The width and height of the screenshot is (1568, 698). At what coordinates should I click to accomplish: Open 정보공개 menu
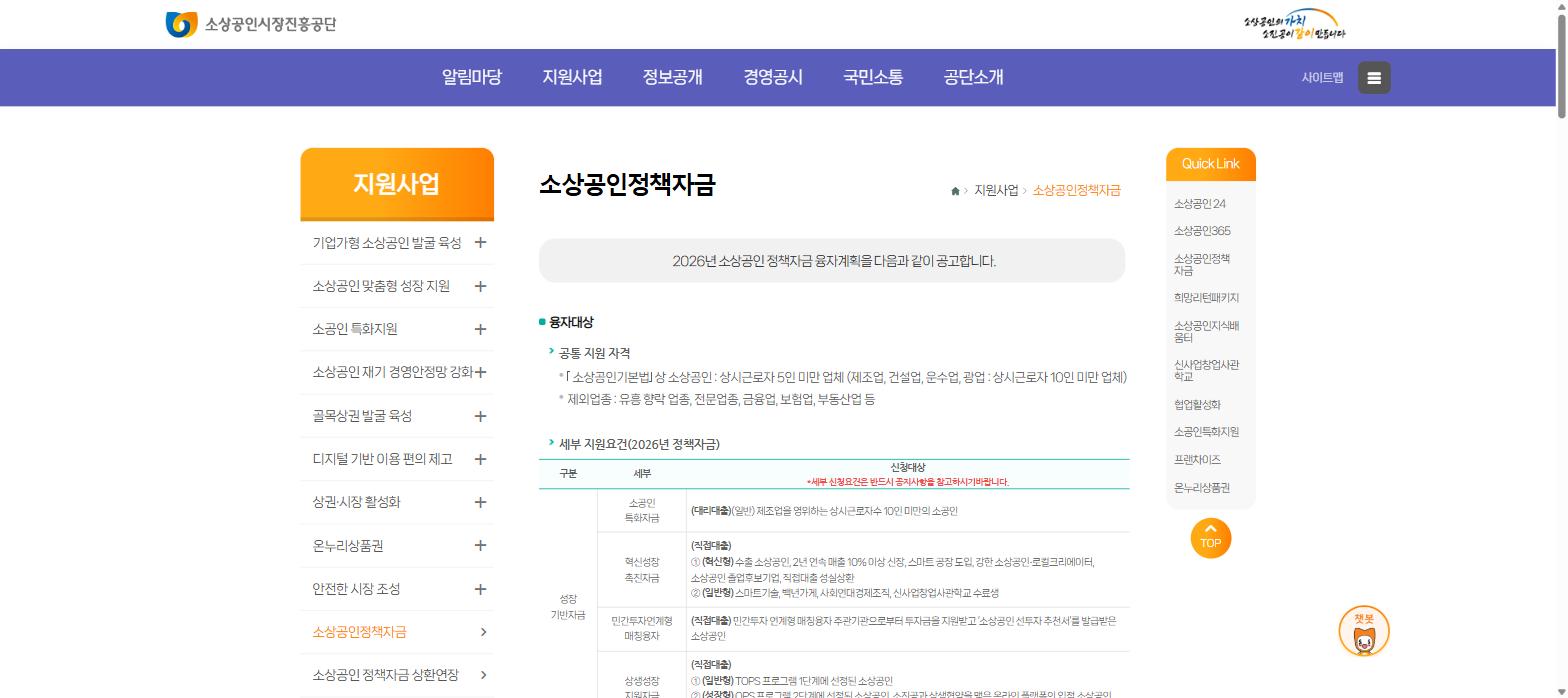point(673,77)
